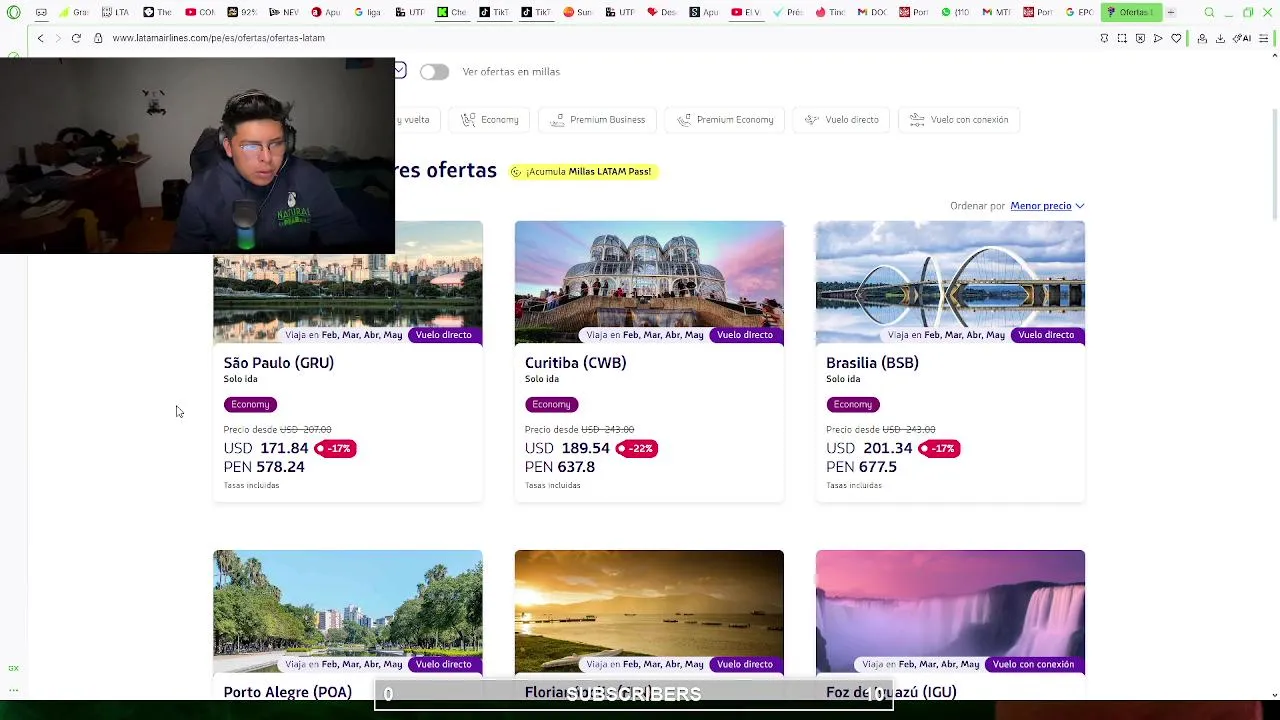This screenshot has width=1280, height=720.
Task: Filter offers by Premium Business
Action: point(597,120)
